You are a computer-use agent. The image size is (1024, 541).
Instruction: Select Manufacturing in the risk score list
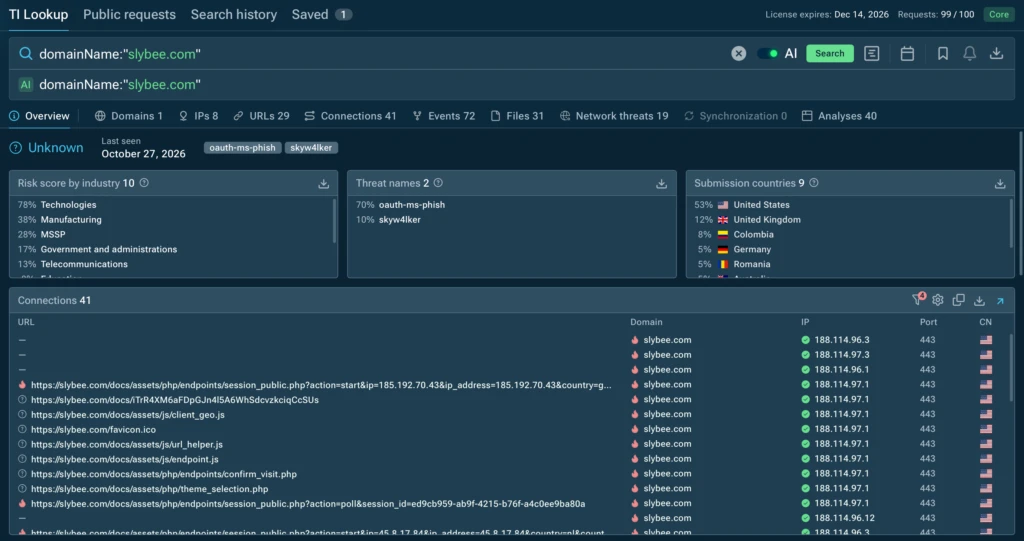[x=71, y=220]
